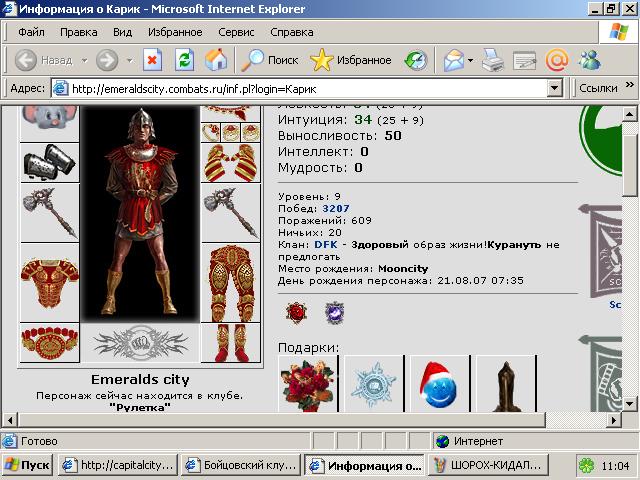
Task: Expand the Ссылки links chevron
Action: pos(630,84)
